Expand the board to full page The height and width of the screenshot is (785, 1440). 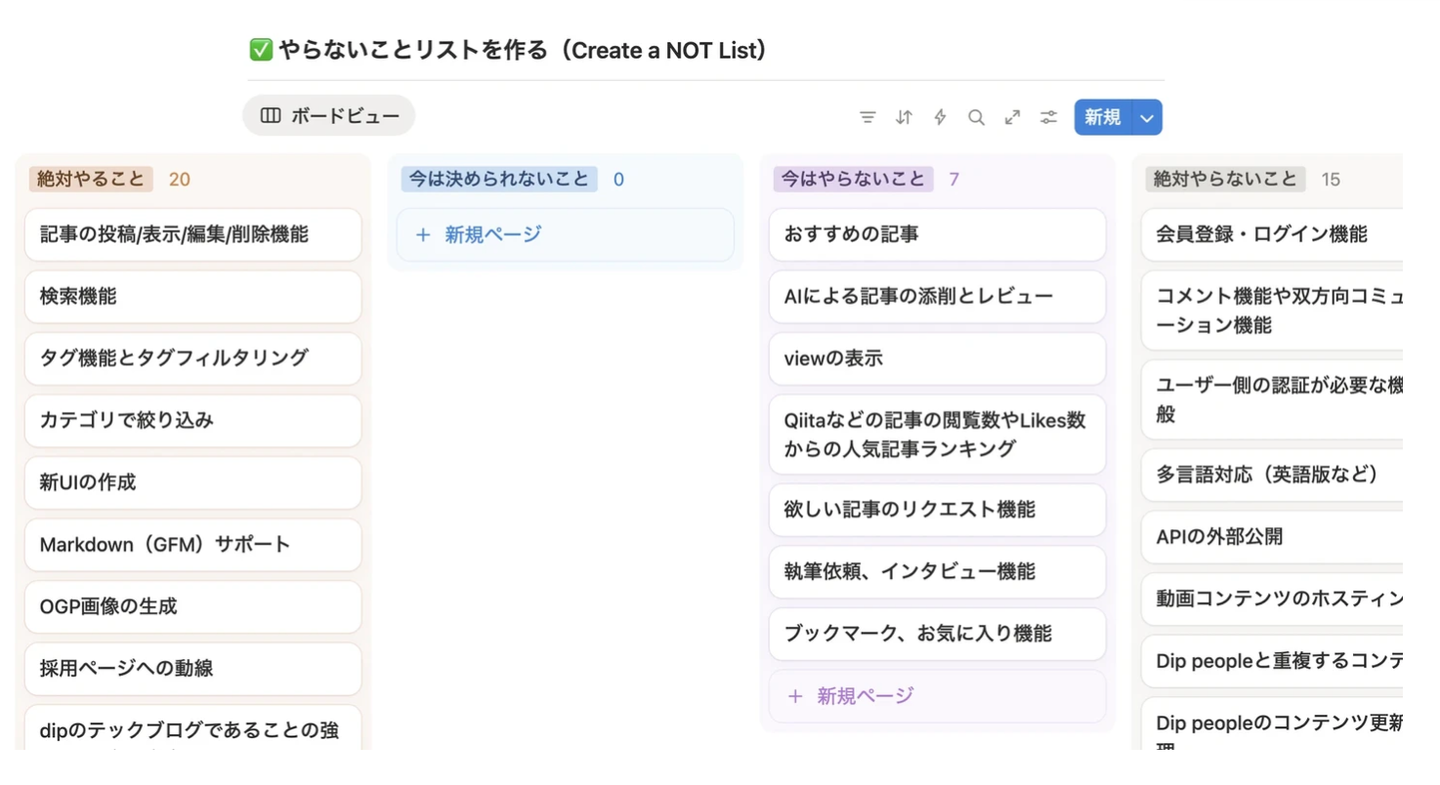(1012, 117)
